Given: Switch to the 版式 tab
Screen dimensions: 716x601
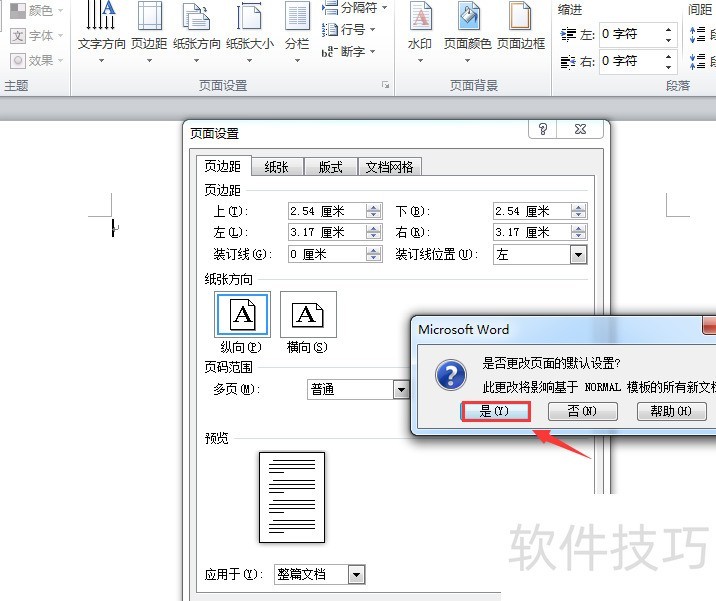Looking at the screenshot, I should pos(331,167).
